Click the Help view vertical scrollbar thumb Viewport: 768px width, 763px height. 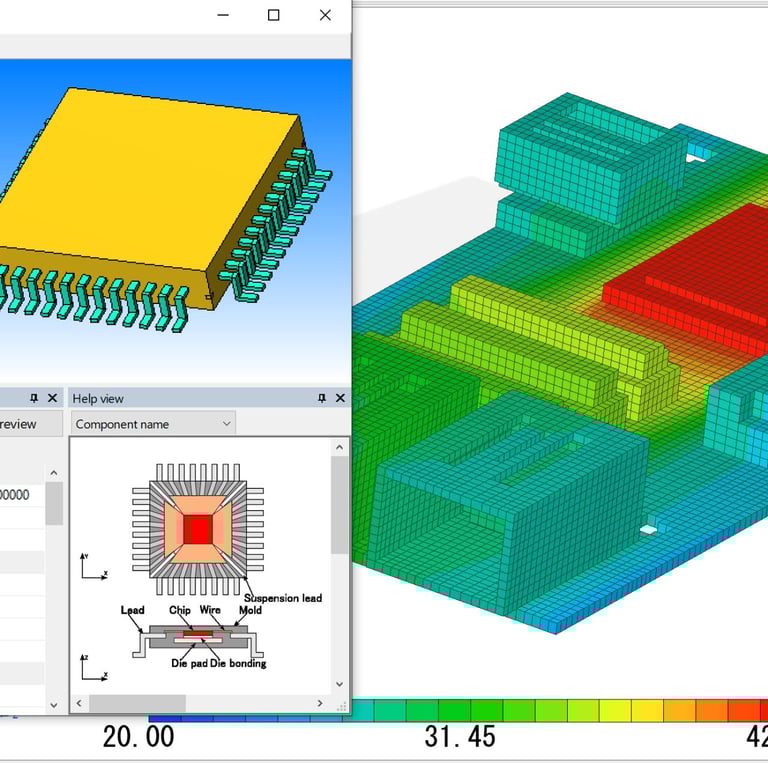pos(339,505)
